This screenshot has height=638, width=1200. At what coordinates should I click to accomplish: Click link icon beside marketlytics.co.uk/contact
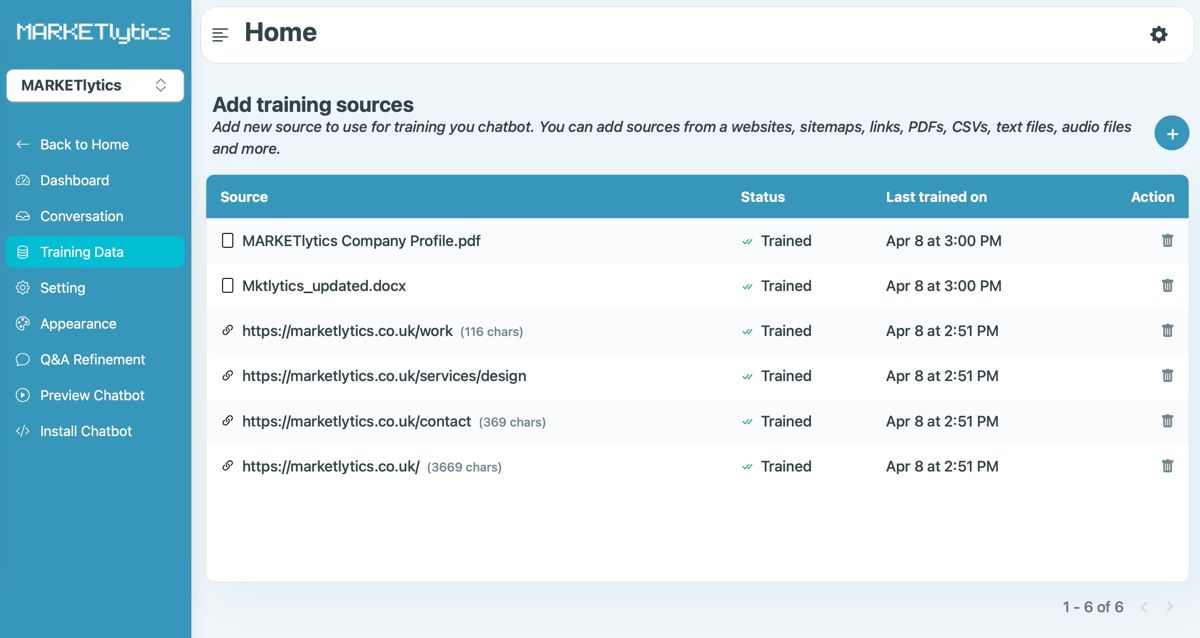pyautogui.click(x=228, y=421)
